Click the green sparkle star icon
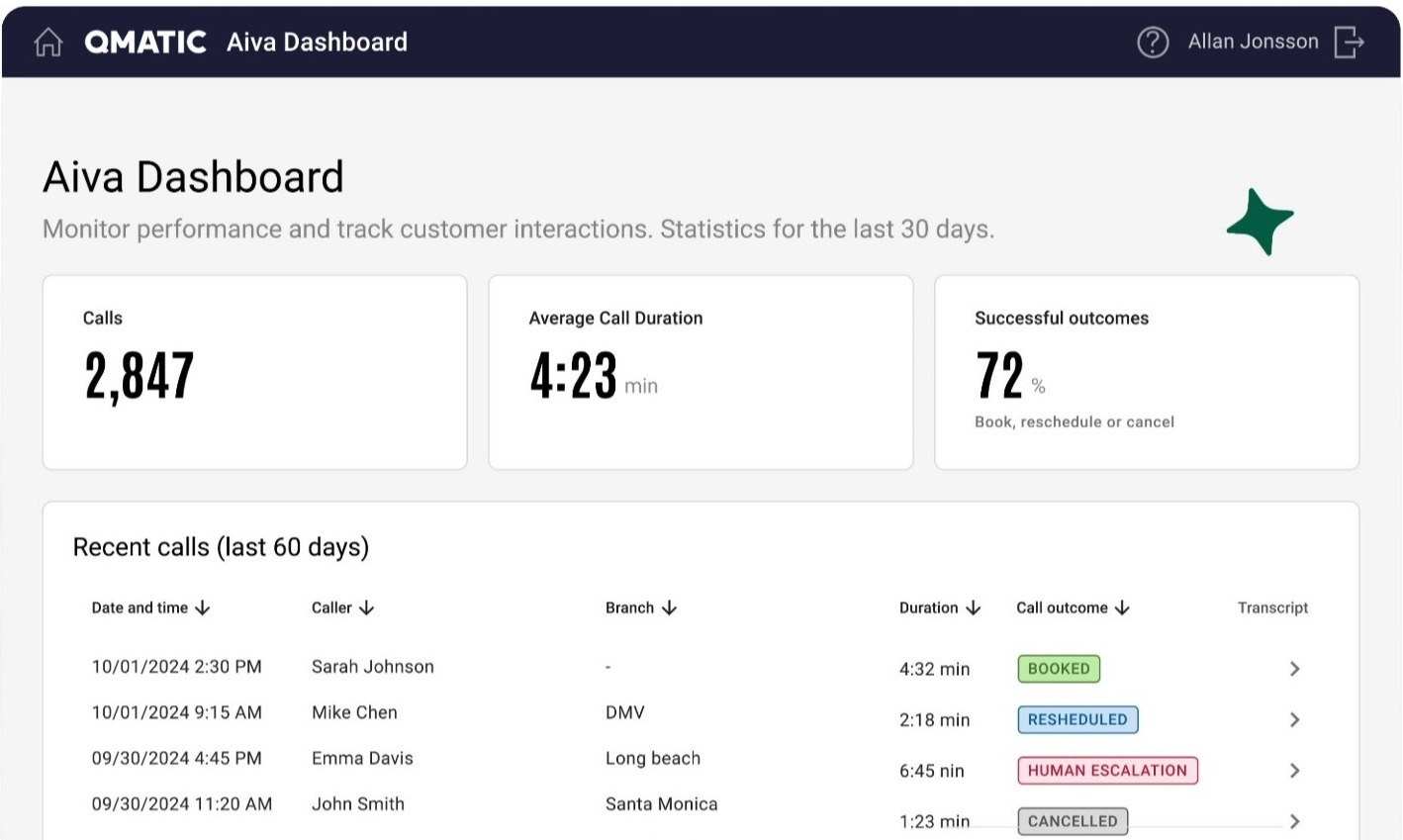Viewport: 1403px width, 840px height. point(1260,222)
